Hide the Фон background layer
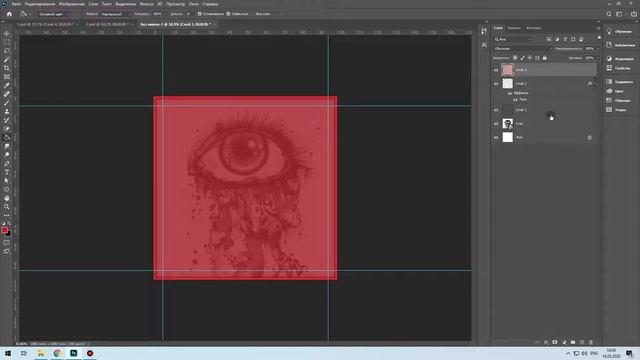This screenshot has height=360, width=640. click(496, 138)
